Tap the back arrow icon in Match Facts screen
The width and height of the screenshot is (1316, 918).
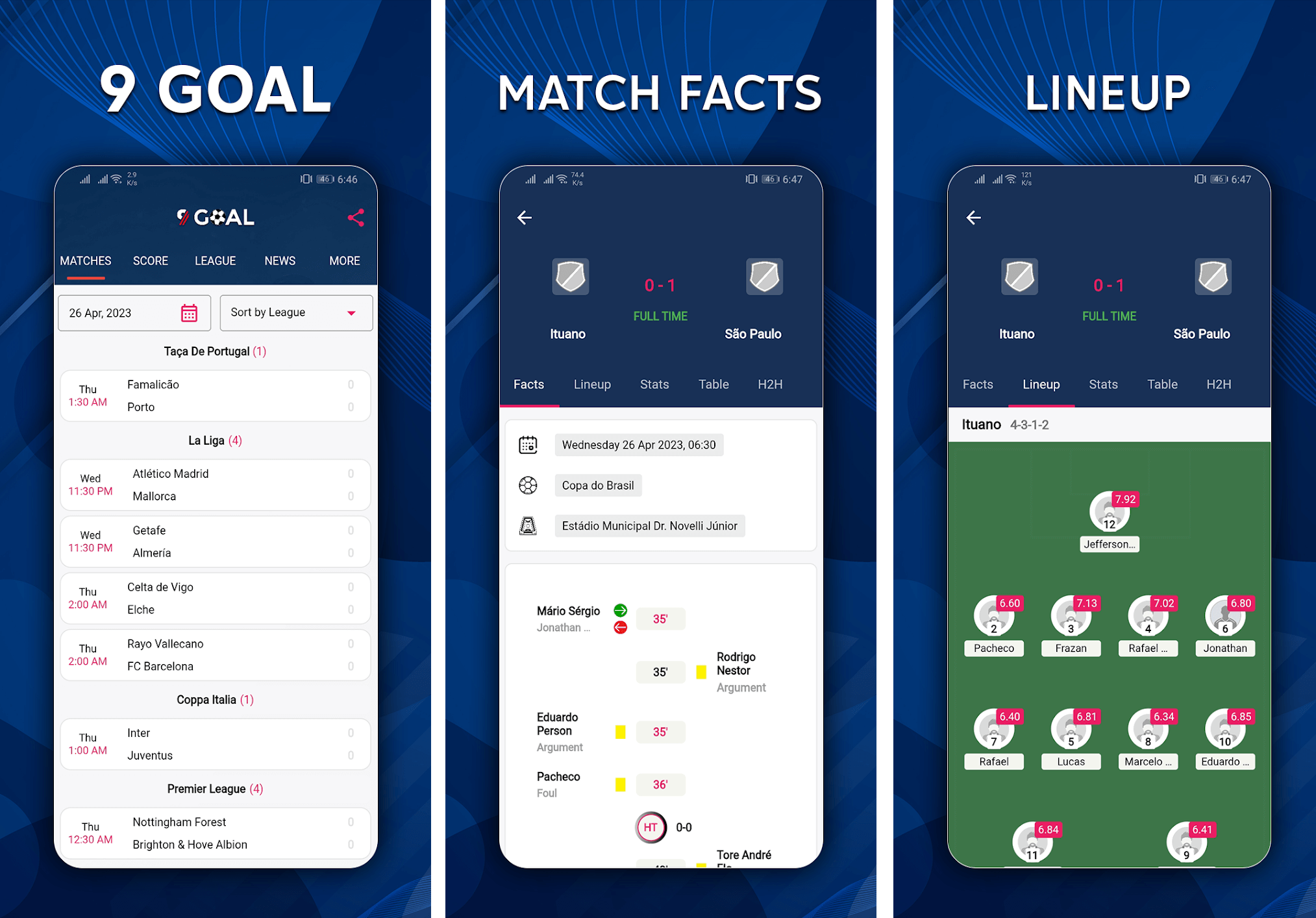[x=524, y=218]
